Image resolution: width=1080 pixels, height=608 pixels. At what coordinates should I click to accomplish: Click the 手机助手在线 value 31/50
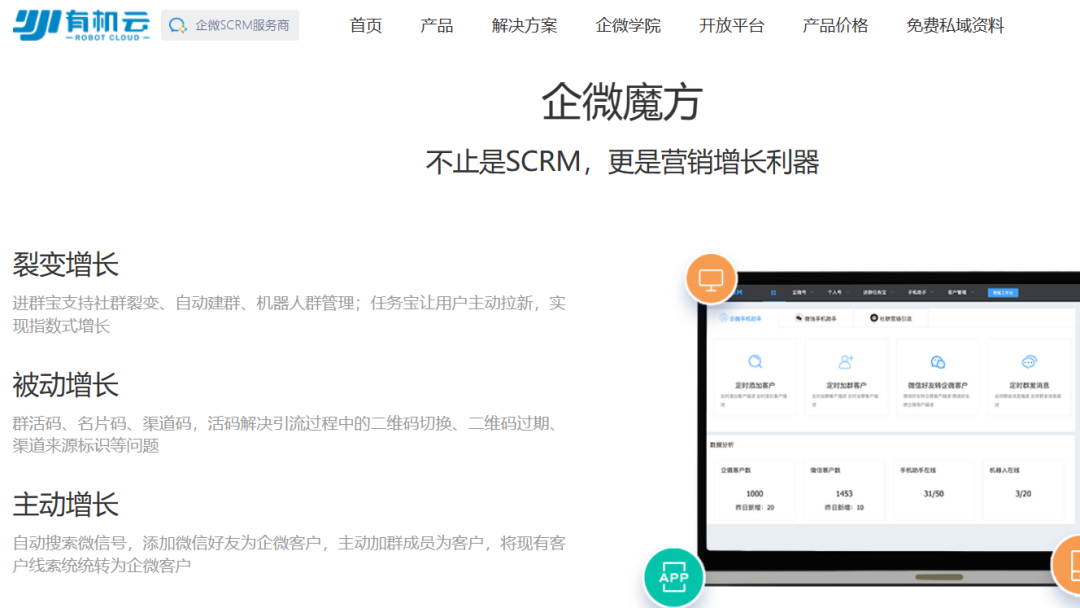click(x=933, y=494)
